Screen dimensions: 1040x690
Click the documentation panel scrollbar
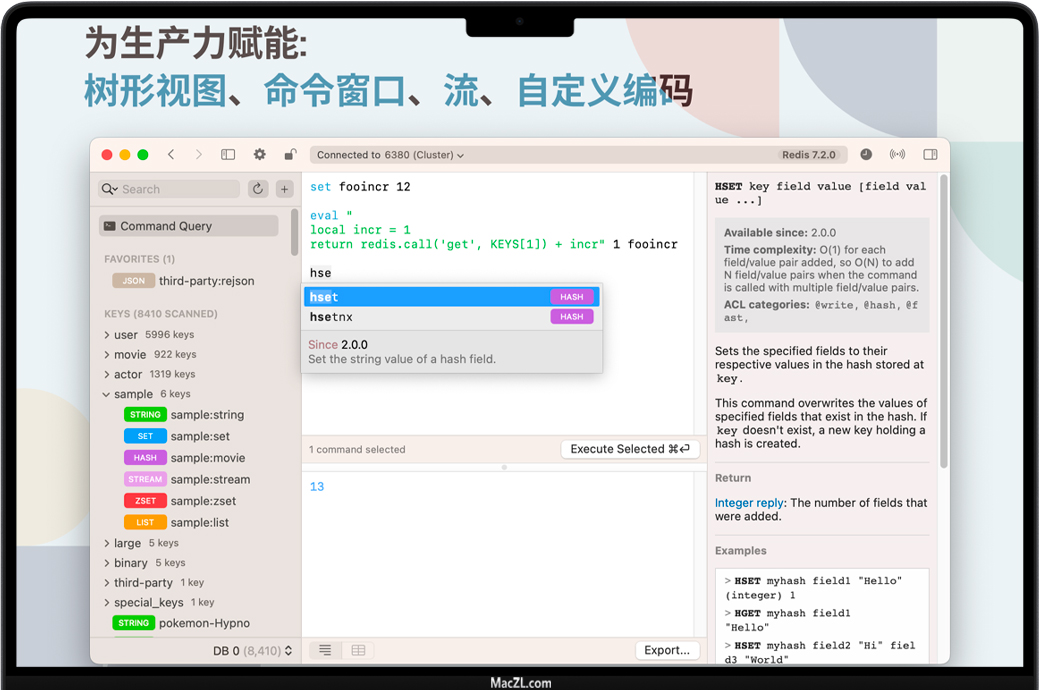(x=944, y=322)
